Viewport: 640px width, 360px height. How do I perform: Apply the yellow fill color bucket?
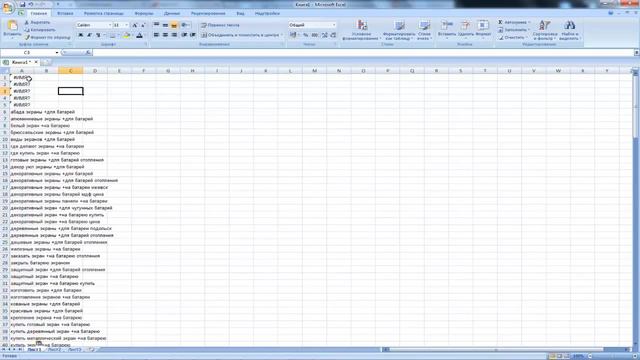click(x=127, y=36)
